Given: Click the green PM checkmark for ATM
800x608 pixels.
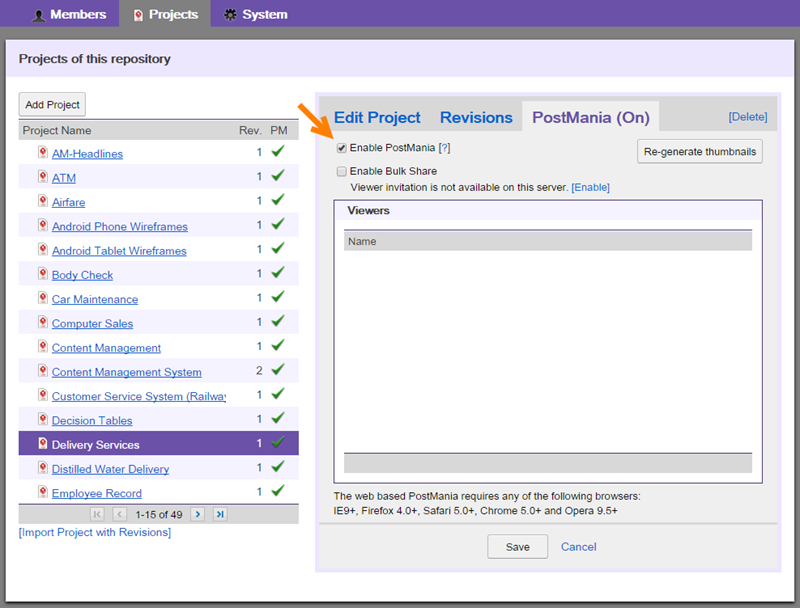Looking at the screenshot, I should [x=278, y=177].
